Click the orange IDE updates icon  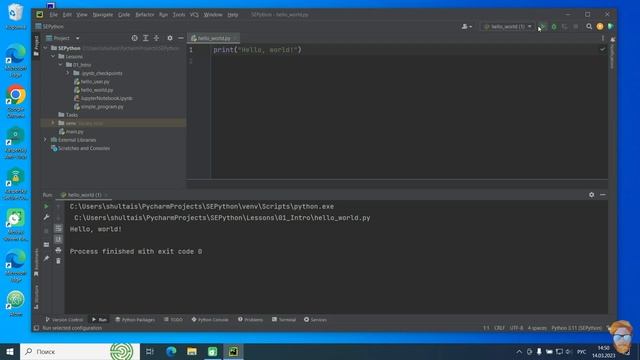(600, 27)
